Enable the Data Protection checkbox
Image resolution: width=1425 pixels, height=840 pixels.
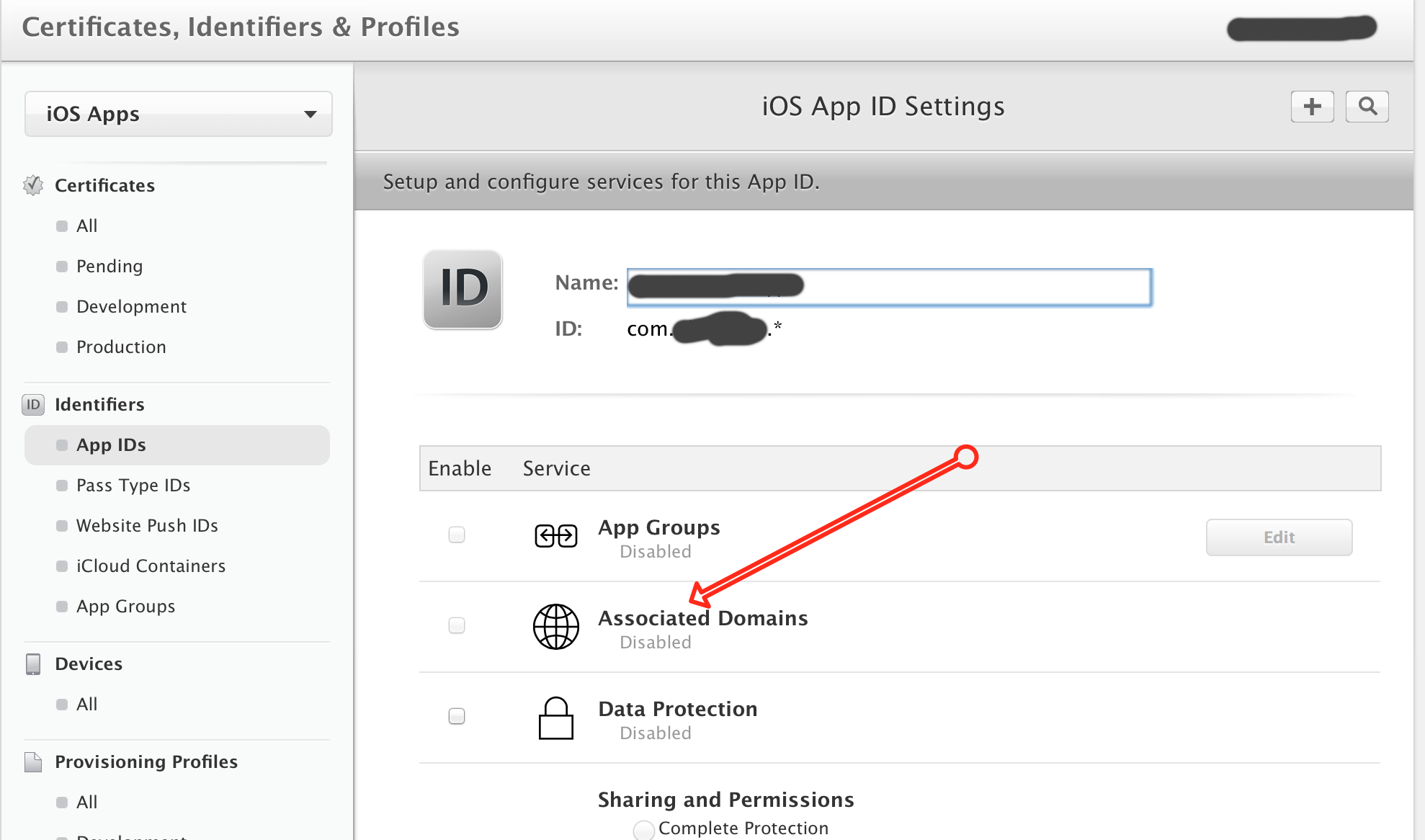tap(457, 716)
